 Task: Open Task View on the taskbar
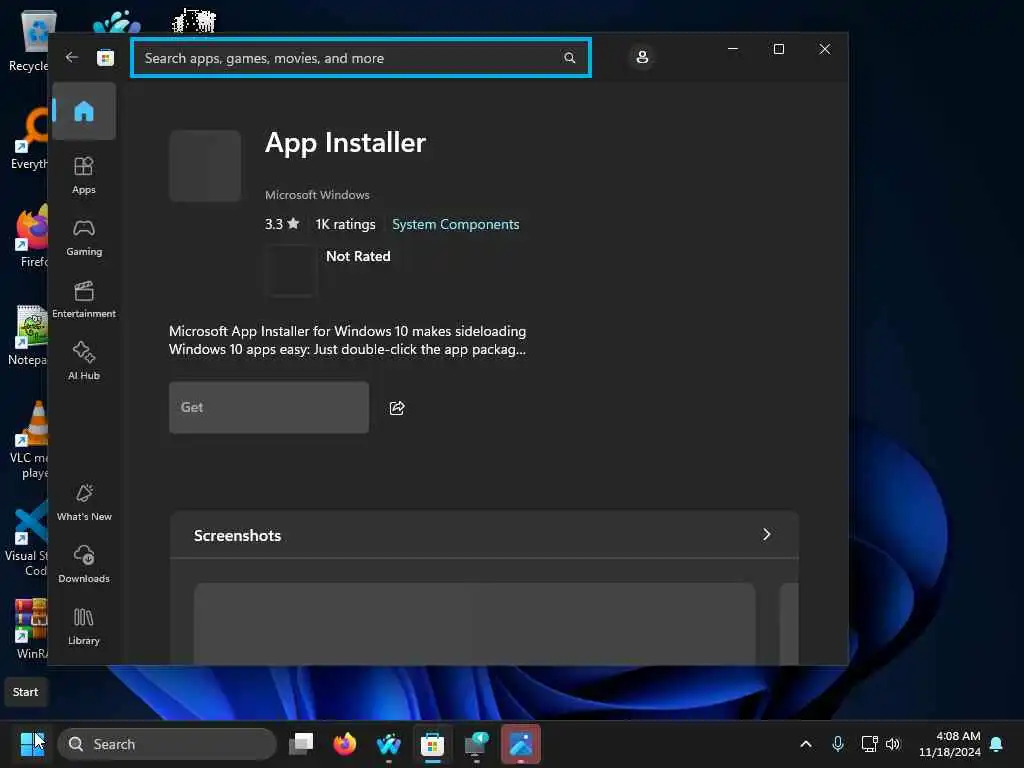301,744
